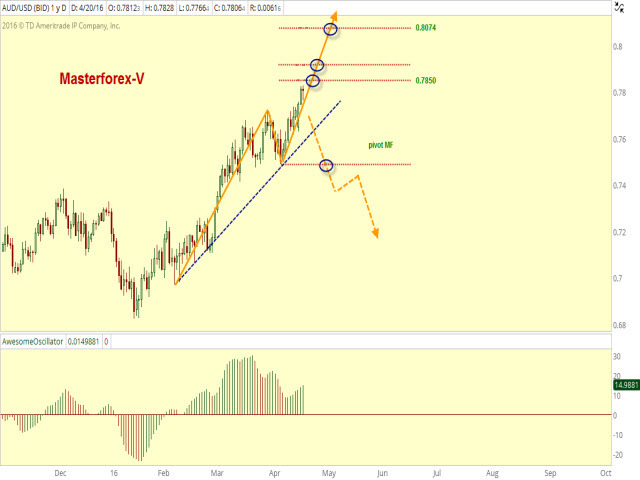
Task: Click the 0.74 price axis label
Action: pos(620,186)
